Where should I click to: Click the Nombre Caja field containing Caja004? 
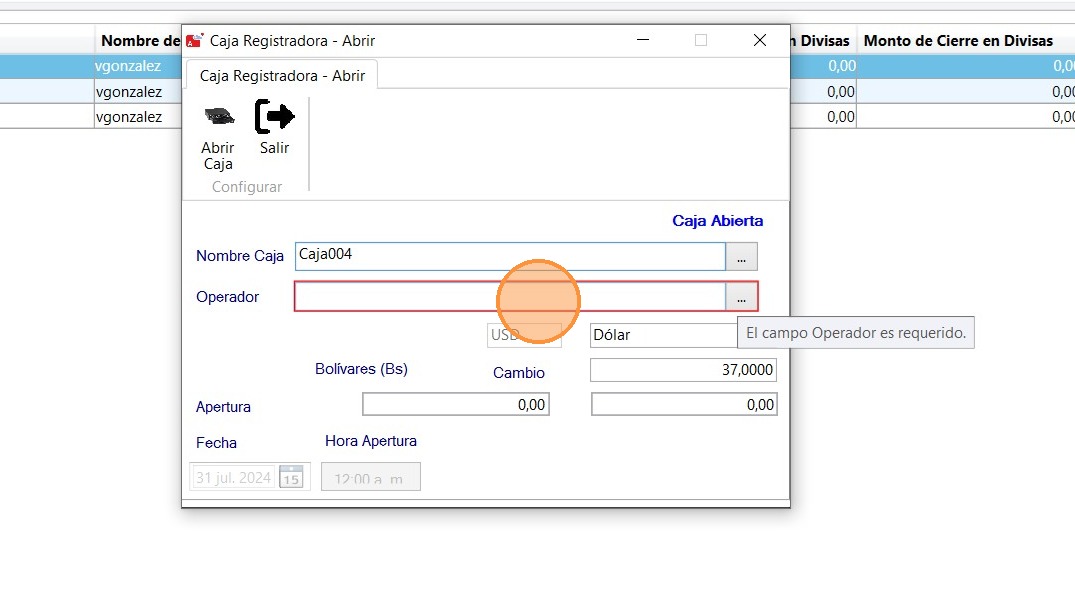pyautogui.click(x=510, y=256)
